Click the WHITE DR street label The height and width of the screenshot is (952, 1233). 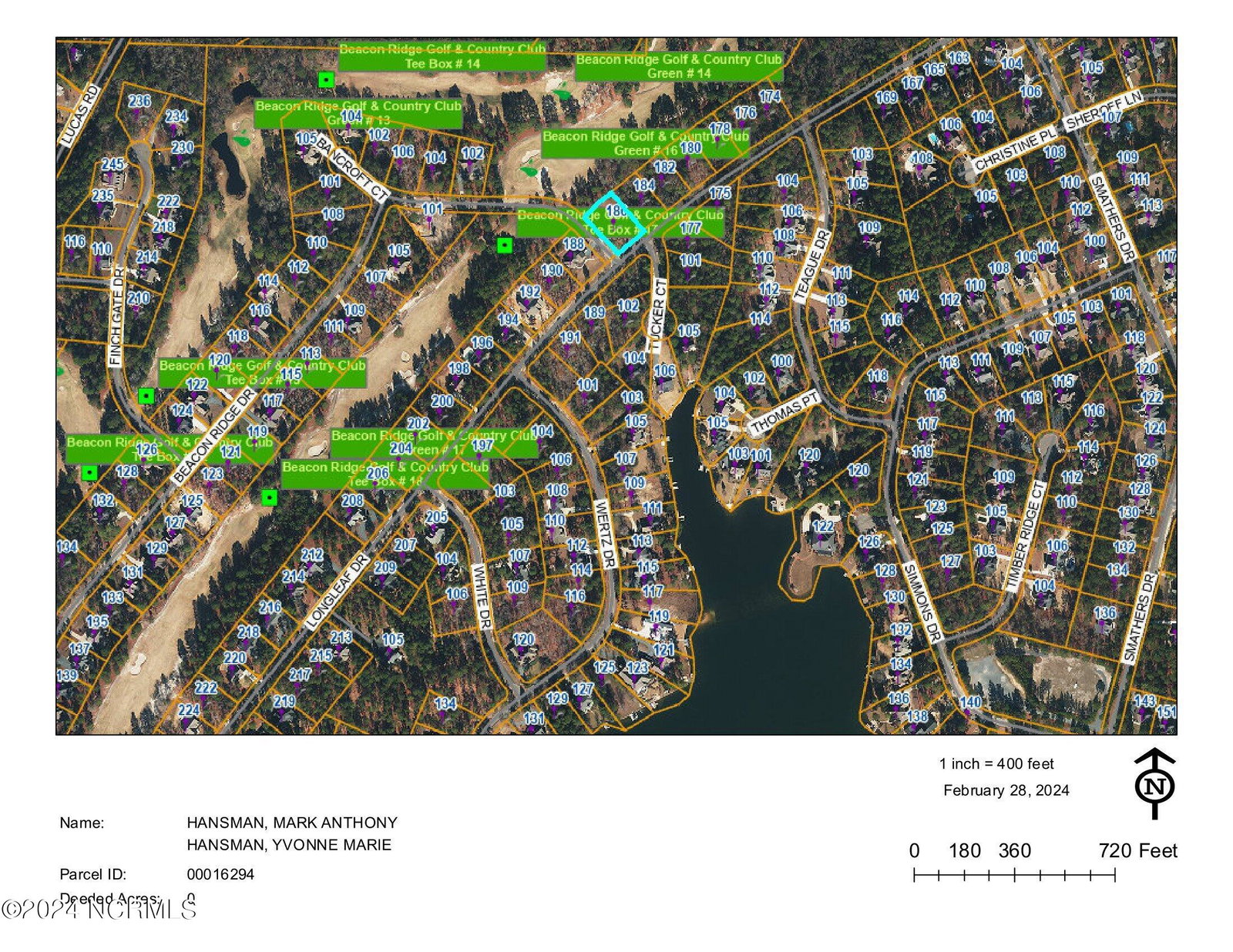pyautogui.click(x=481, y=597)
